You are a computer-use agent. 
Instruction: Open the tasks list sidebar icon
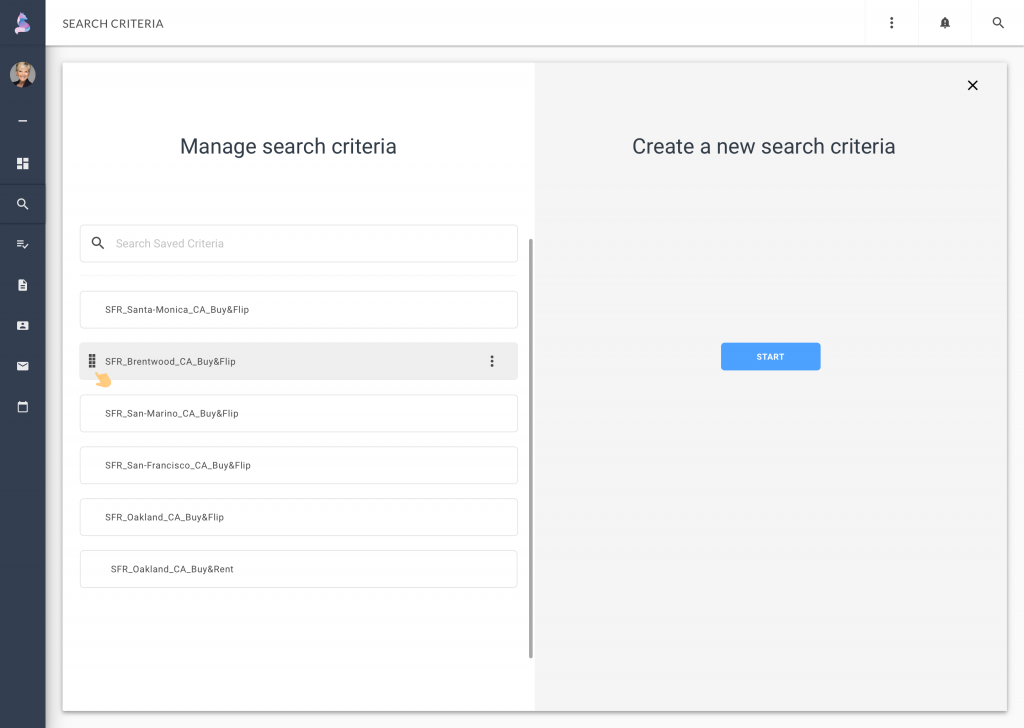point(22,244)
